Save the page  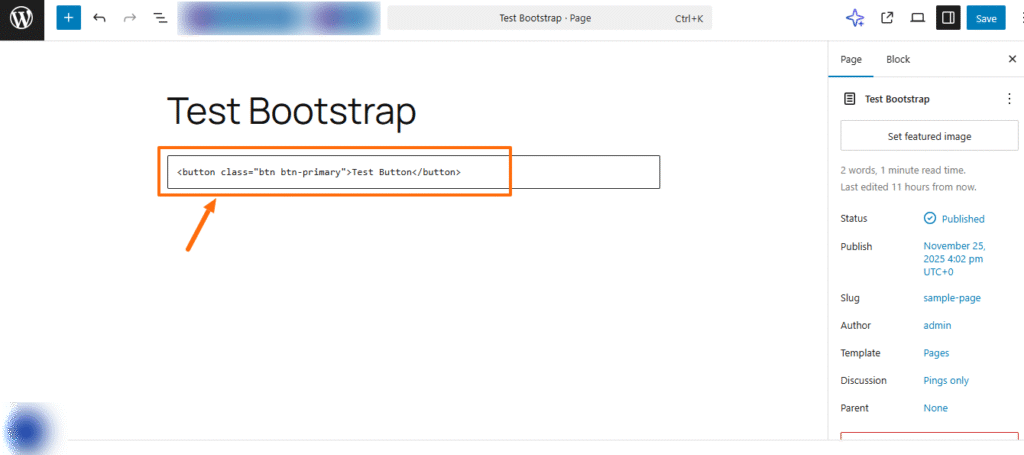coord(986,18)
